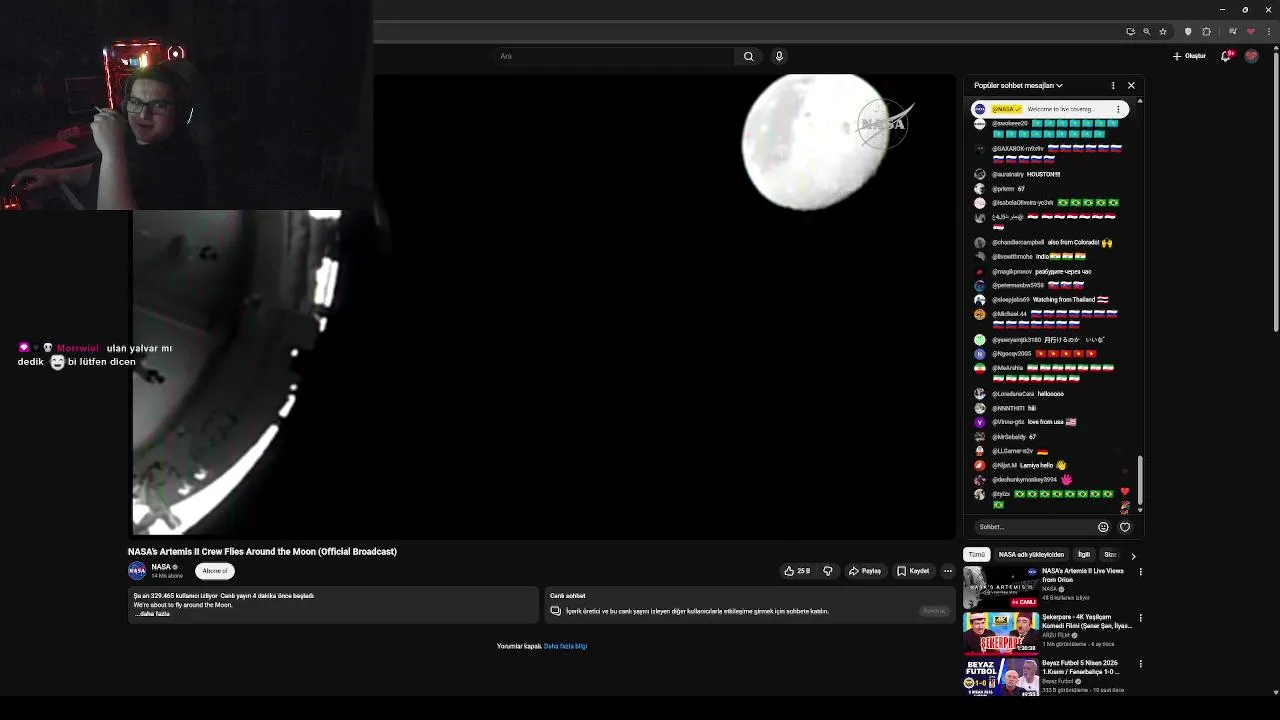The image size is (1280, 720).
Task: Click the browser zoom magnifier icon
Action: pos(1146,31)
